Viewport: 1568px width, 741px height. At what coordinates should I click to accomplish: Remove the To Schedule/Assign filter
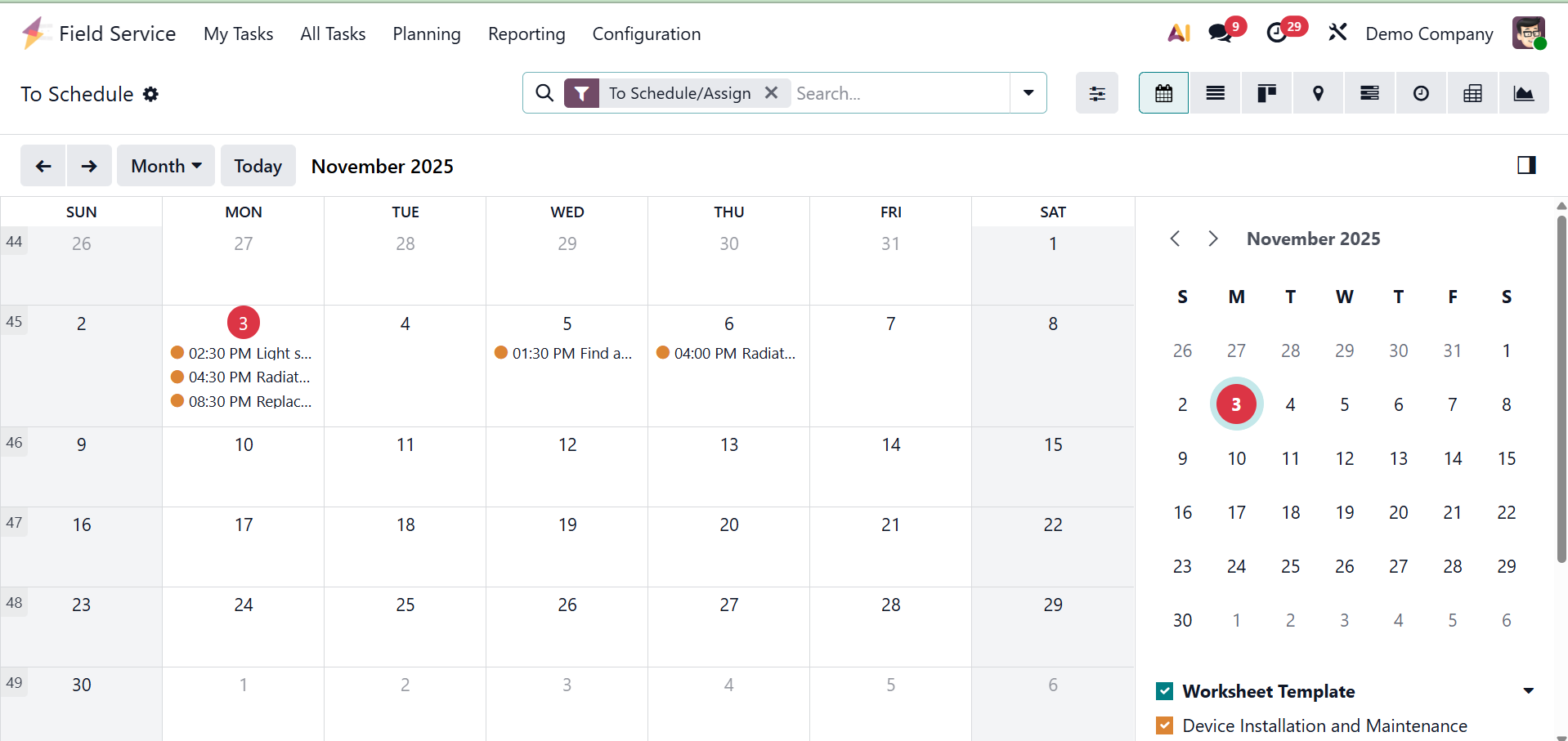(771, 93)
